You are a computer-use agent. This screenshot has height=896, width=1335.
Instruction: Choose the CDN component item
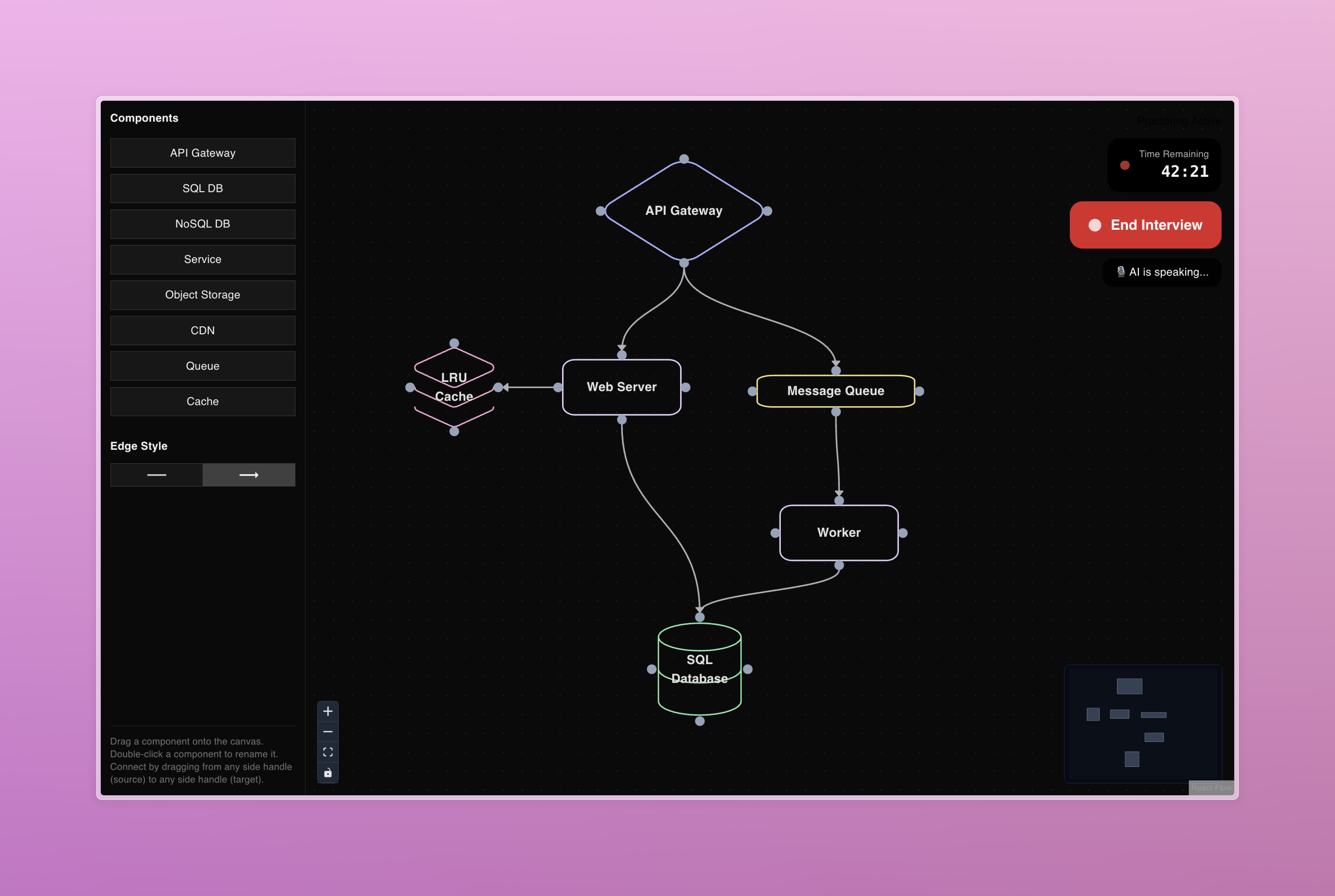tap(202, 330)
